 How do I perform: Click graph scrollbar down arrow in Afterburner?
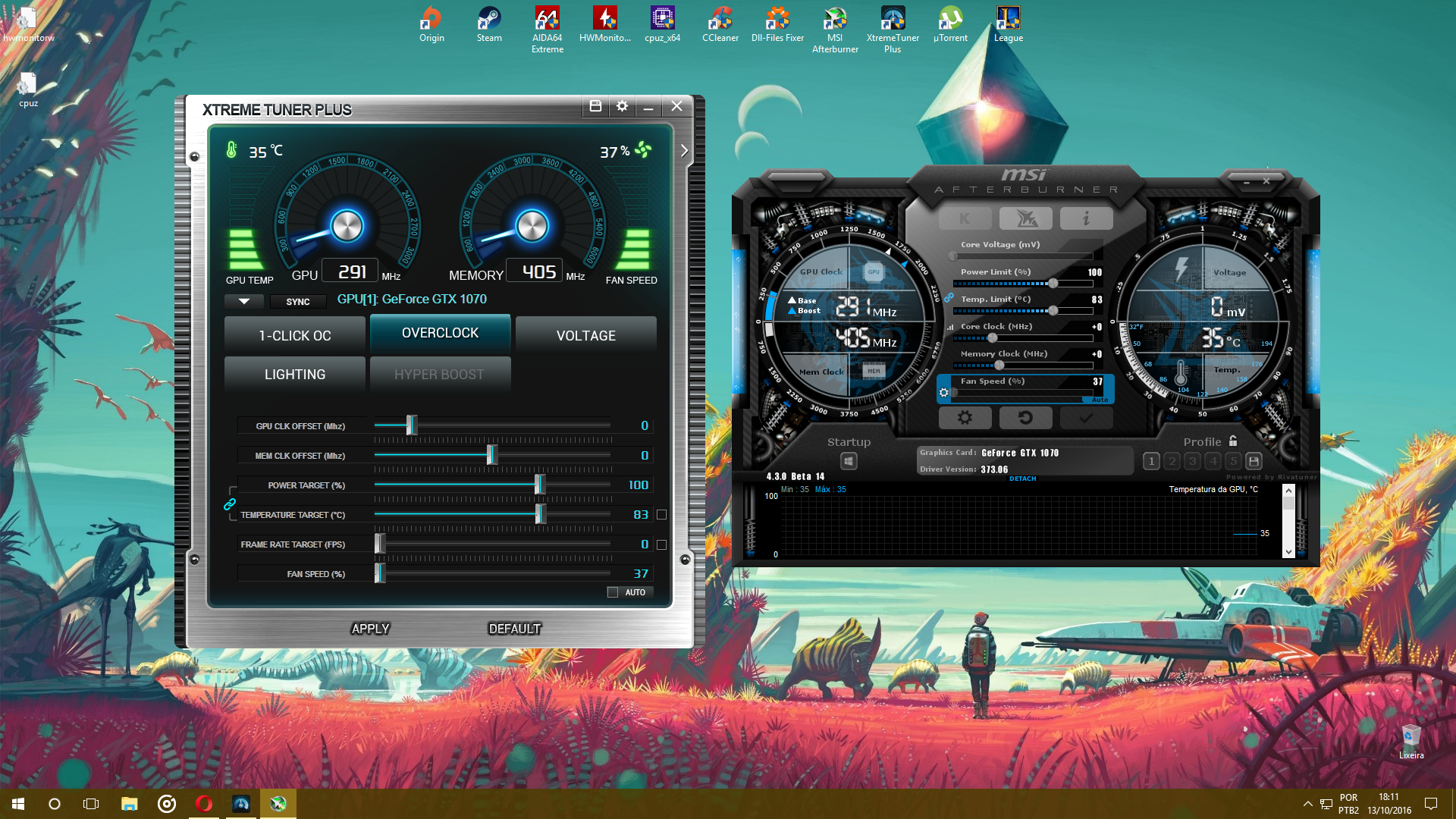coord(1288,551)
